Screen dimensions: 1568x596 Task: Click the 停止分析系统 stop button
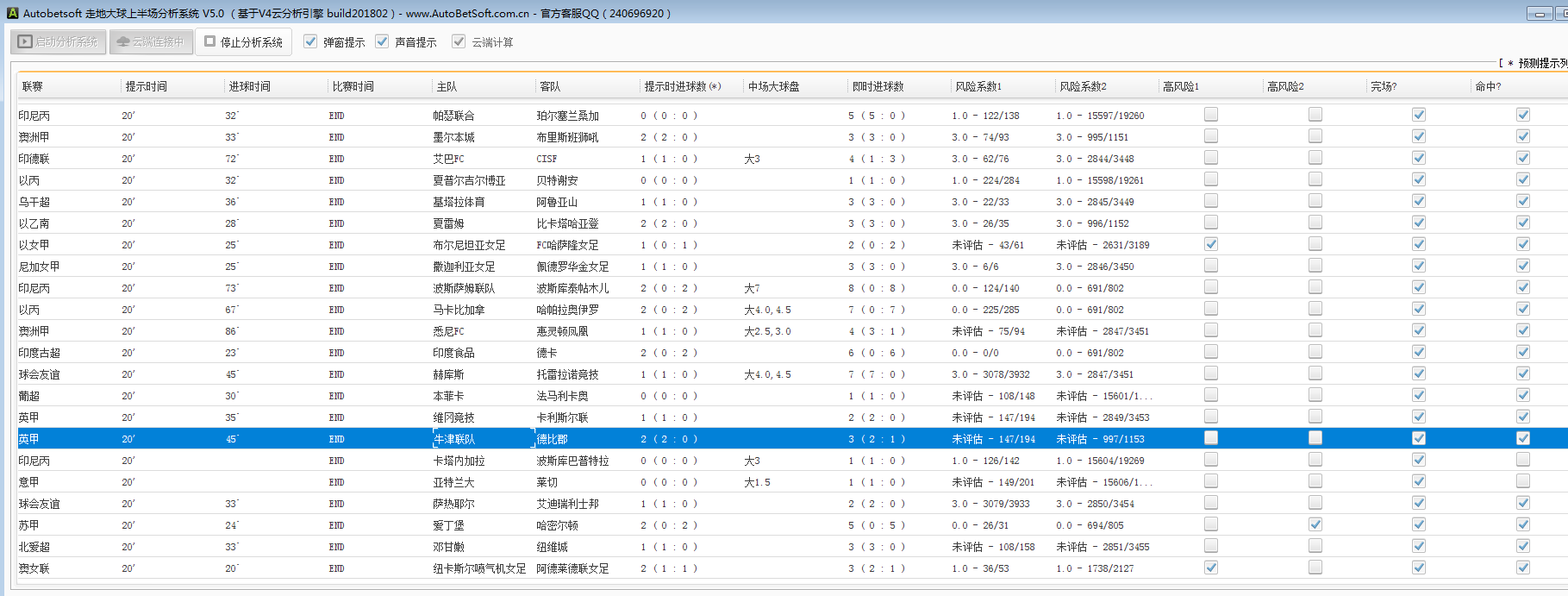coord(244,41)
